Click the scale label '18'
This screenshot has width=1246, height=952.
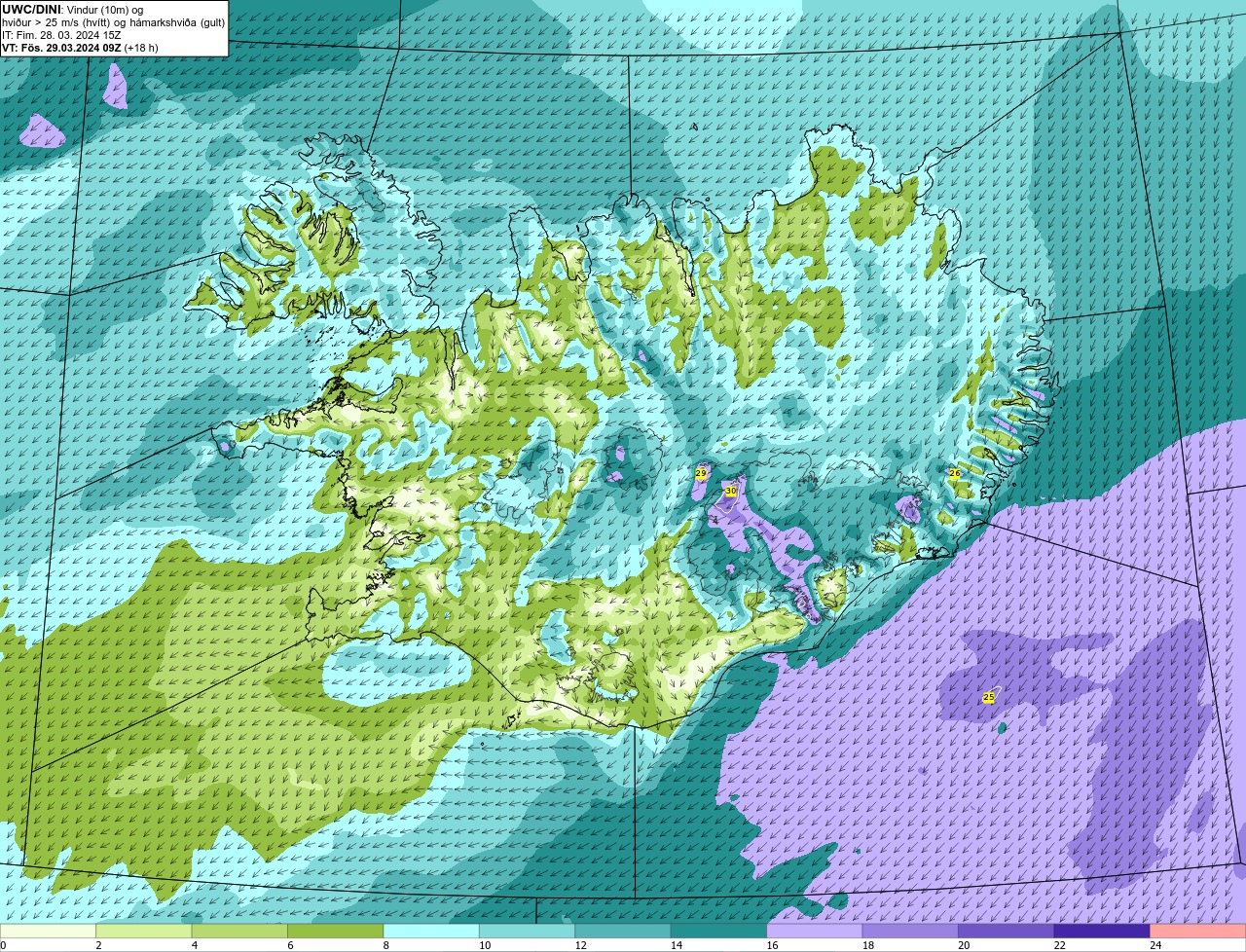click(x=868, y=945)
